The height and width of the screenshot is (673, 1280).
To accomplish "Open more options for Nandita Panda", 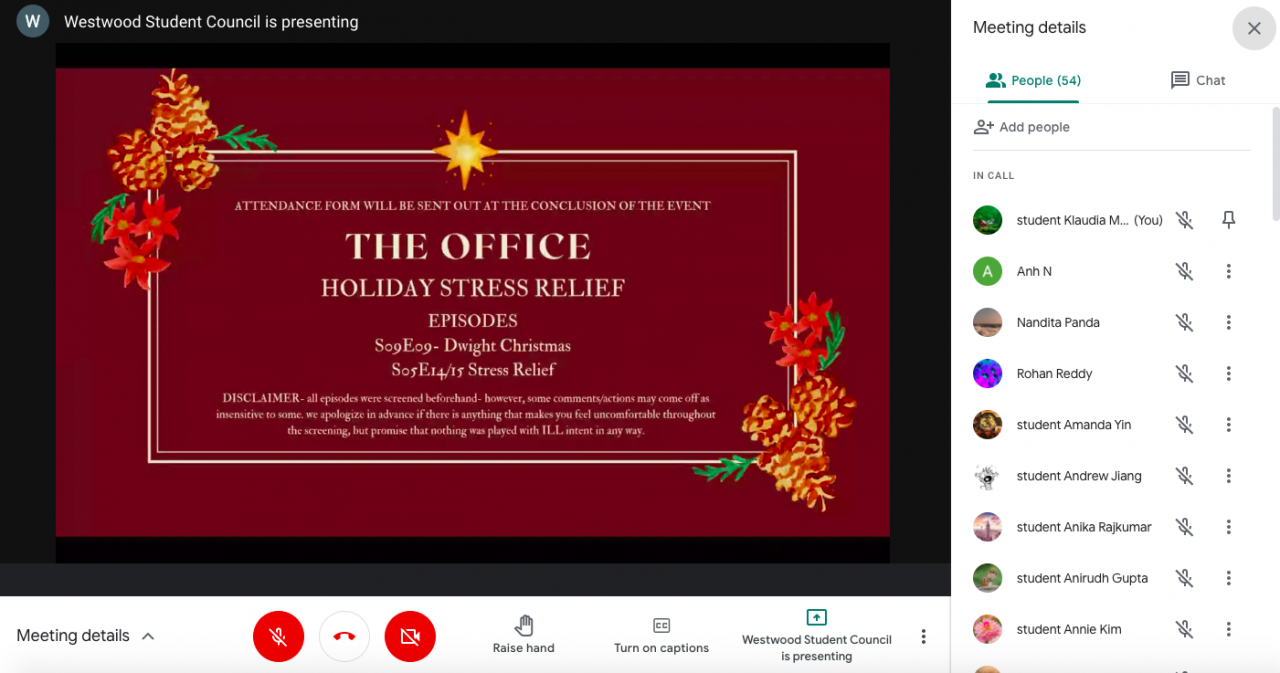I will click(1229, 322).
